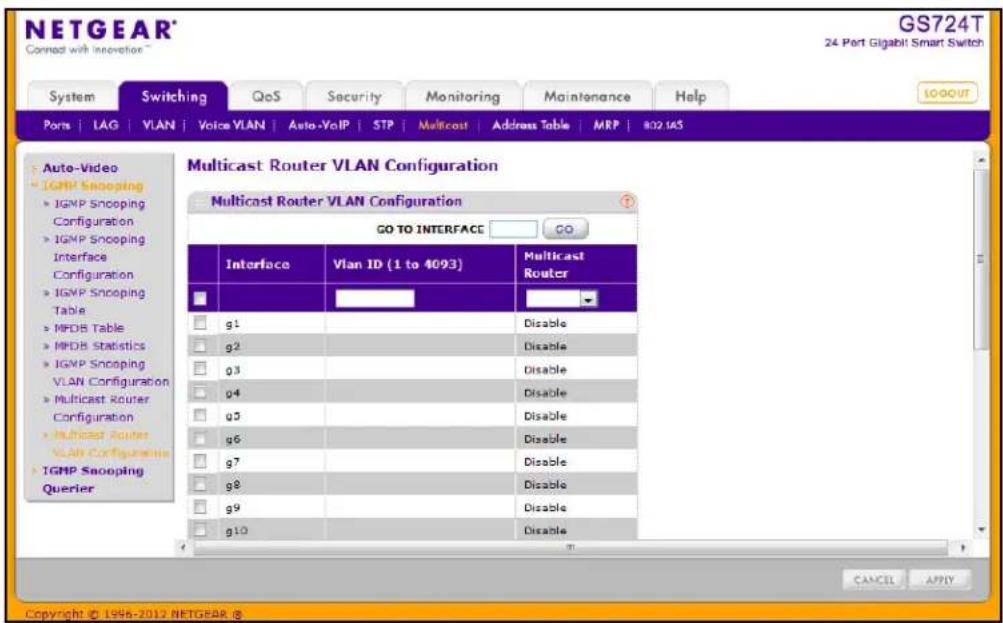
Task: Select the Multicast submenu item
Action: tap(443, 125)
